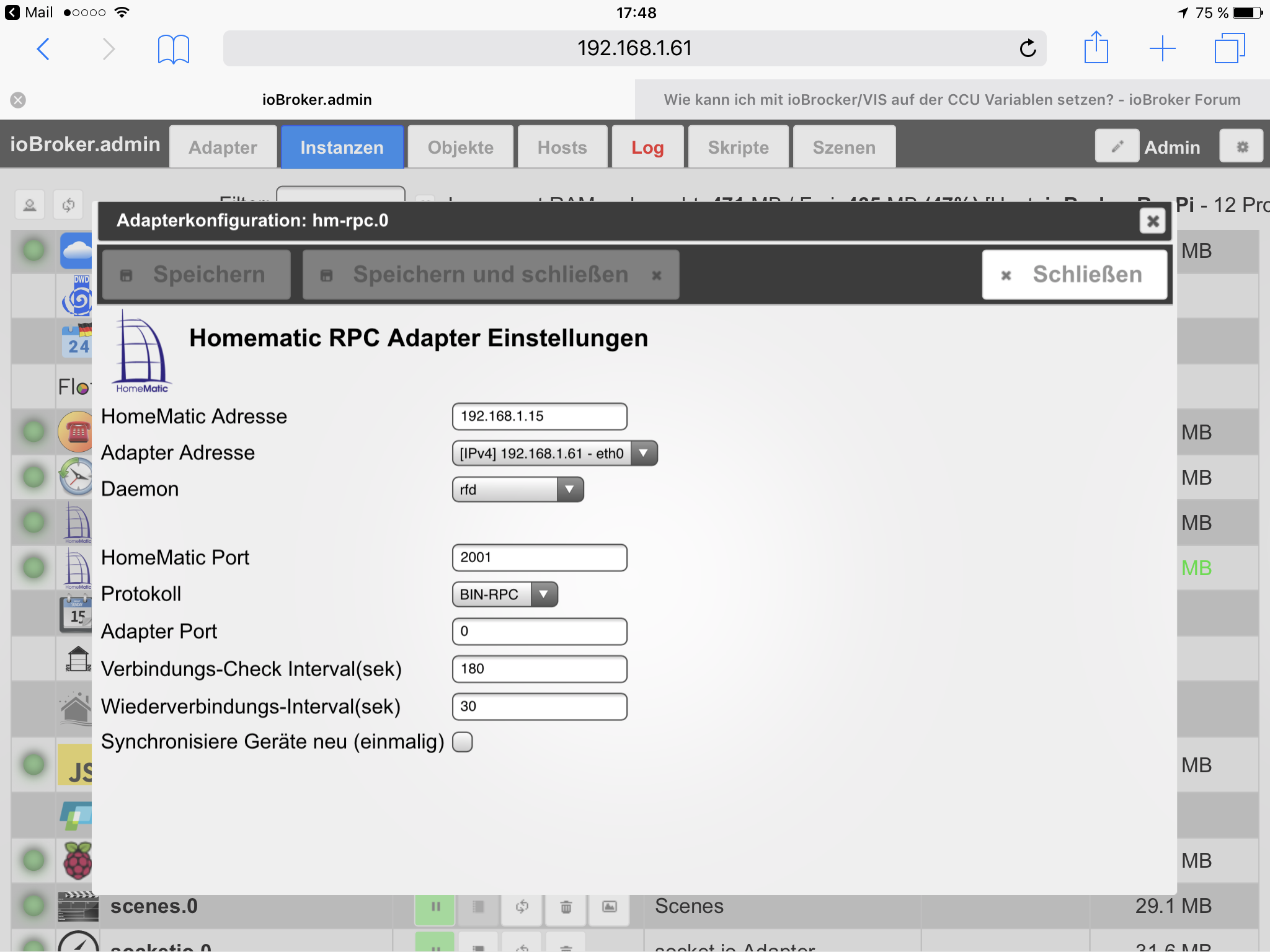Open the Daemon rfd dropdown
Viewport: 1270px width, 952px height.
tap(518, 490)
